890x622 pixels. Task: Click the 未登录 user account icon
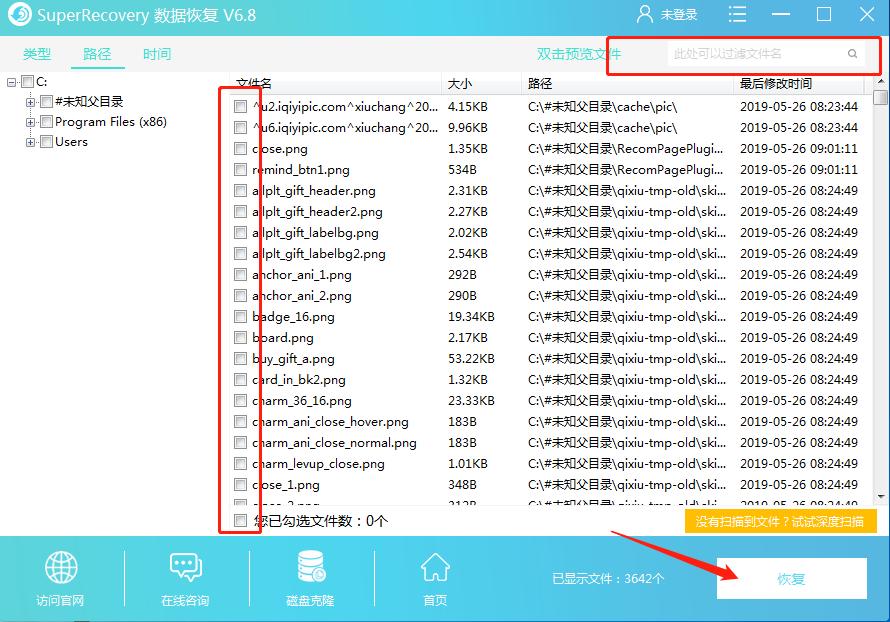(x=645, y=14)
